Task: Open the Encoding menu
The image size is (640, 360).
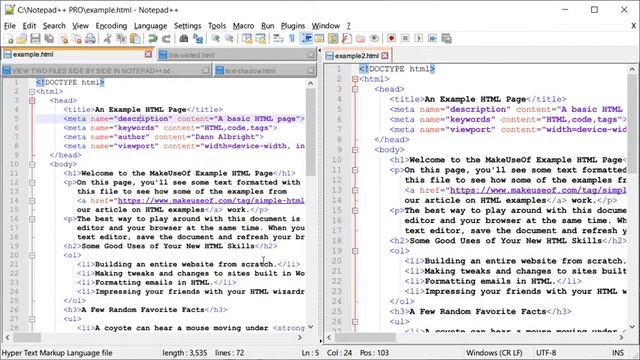Action: [x=111, y=26]
